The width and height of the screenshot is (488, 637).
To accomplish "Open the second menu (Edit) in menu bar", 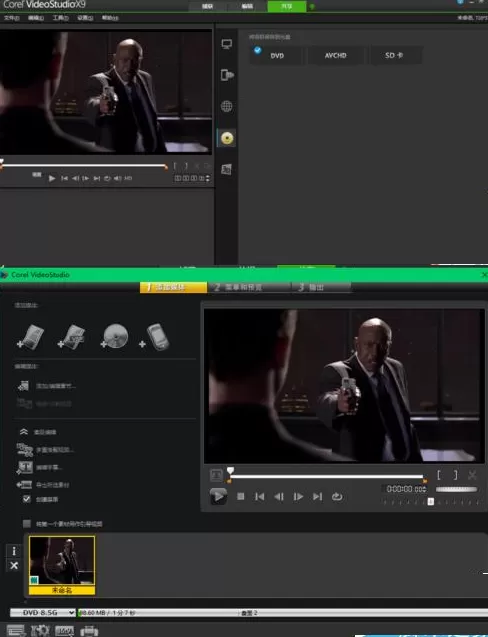I will (x=36, y=18).
